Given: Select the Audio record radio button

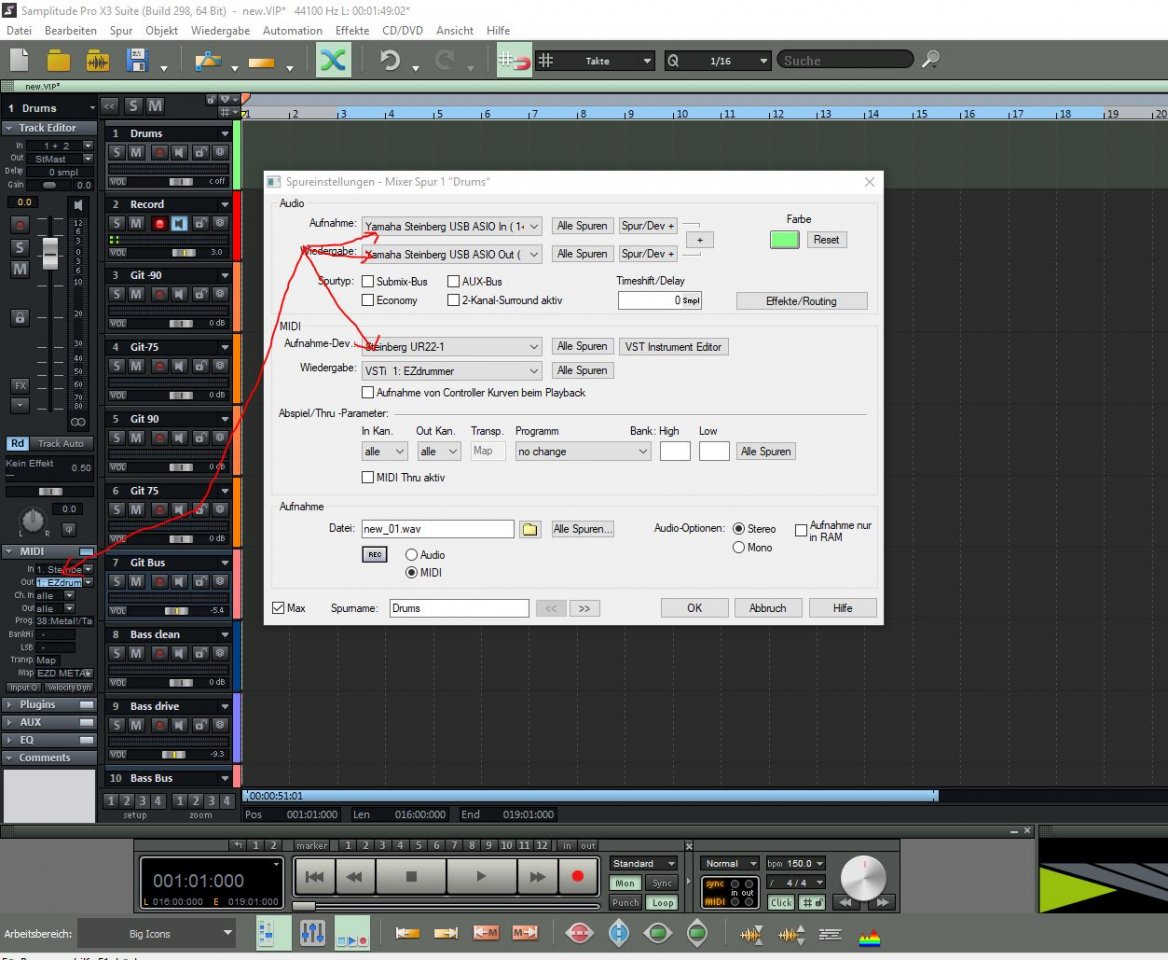Looking at the screenshot, I should [411, 555].
